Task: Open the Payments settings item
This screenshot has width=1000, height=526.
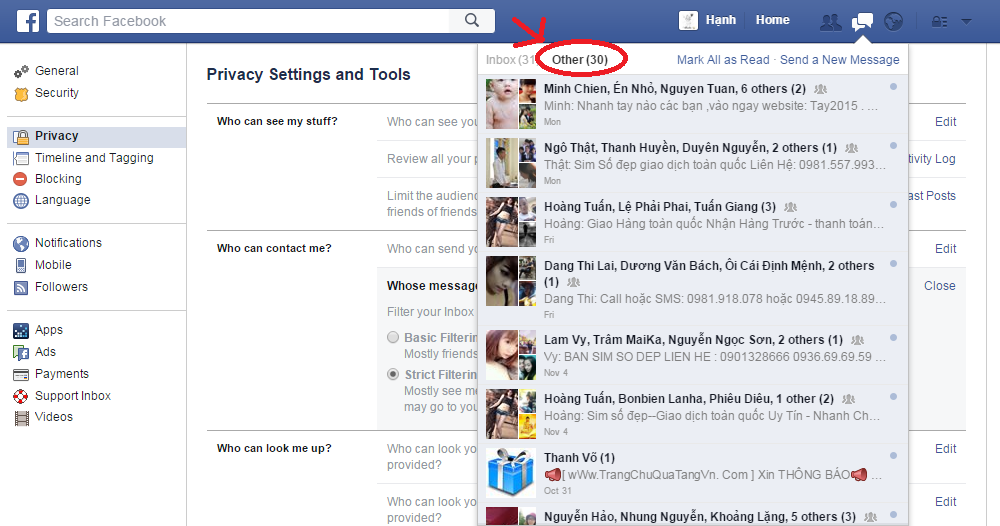Action: click(62, 374)
